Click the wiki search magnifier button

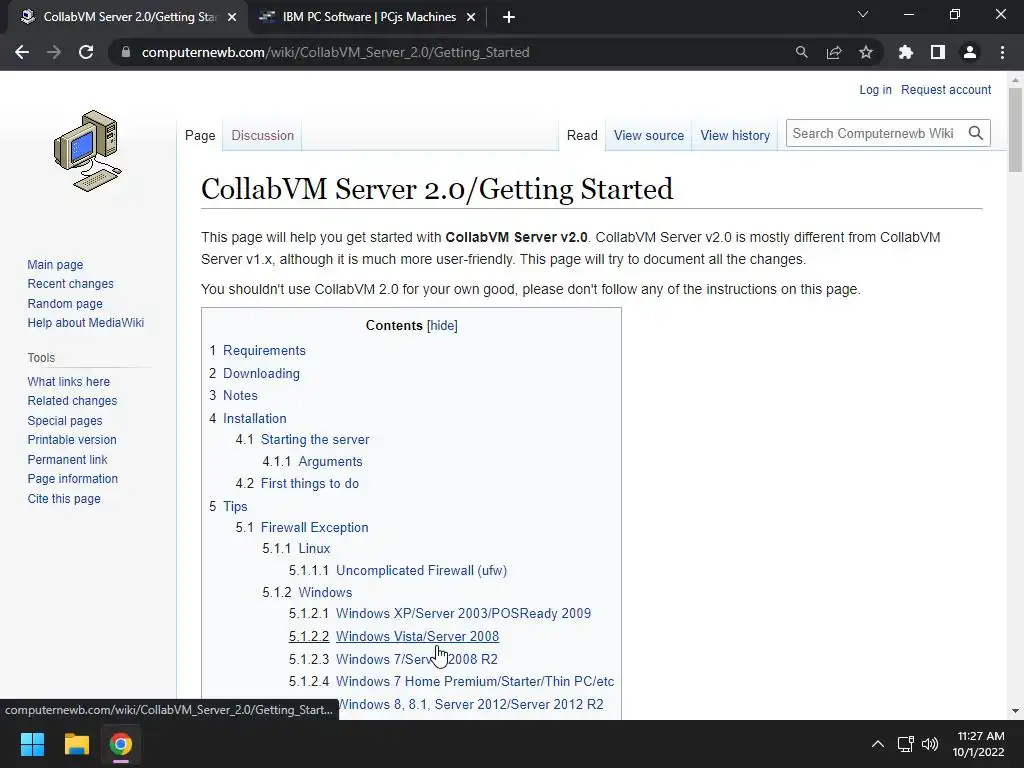976,133
